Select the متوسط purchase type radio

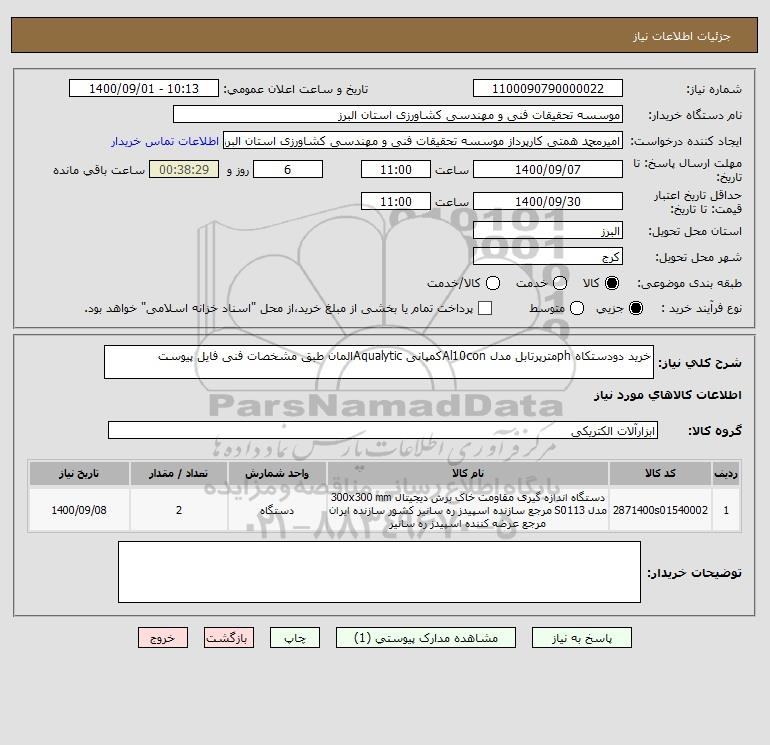pyautogui.click(x=577, y=308)
